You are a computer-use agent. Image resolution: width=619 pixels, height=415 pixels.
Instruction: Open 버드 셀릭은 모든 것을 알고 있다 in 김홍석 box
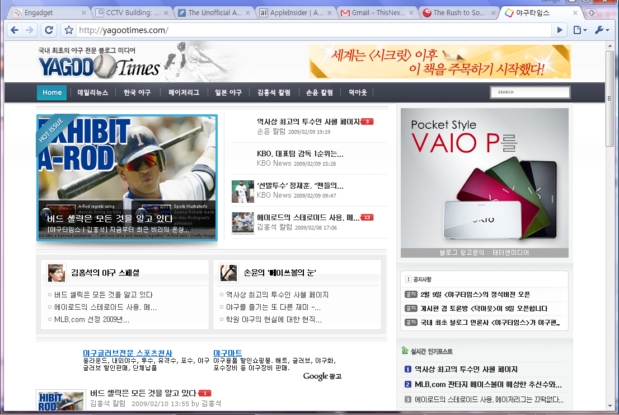click(x=103, y=295)
